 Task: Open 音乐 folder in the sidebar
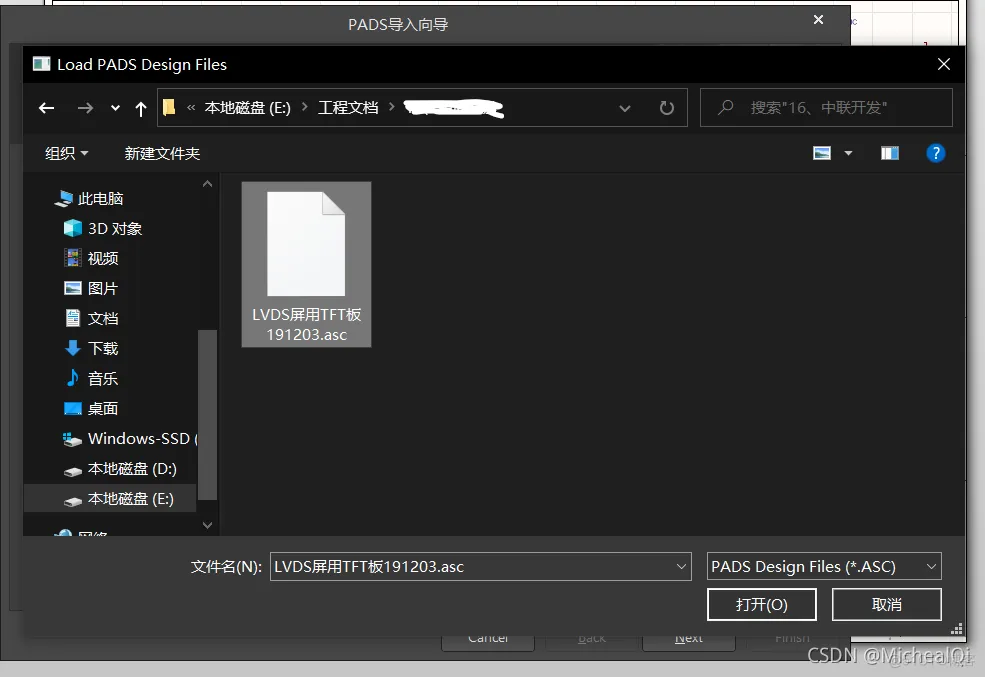(x=103, y=379)
